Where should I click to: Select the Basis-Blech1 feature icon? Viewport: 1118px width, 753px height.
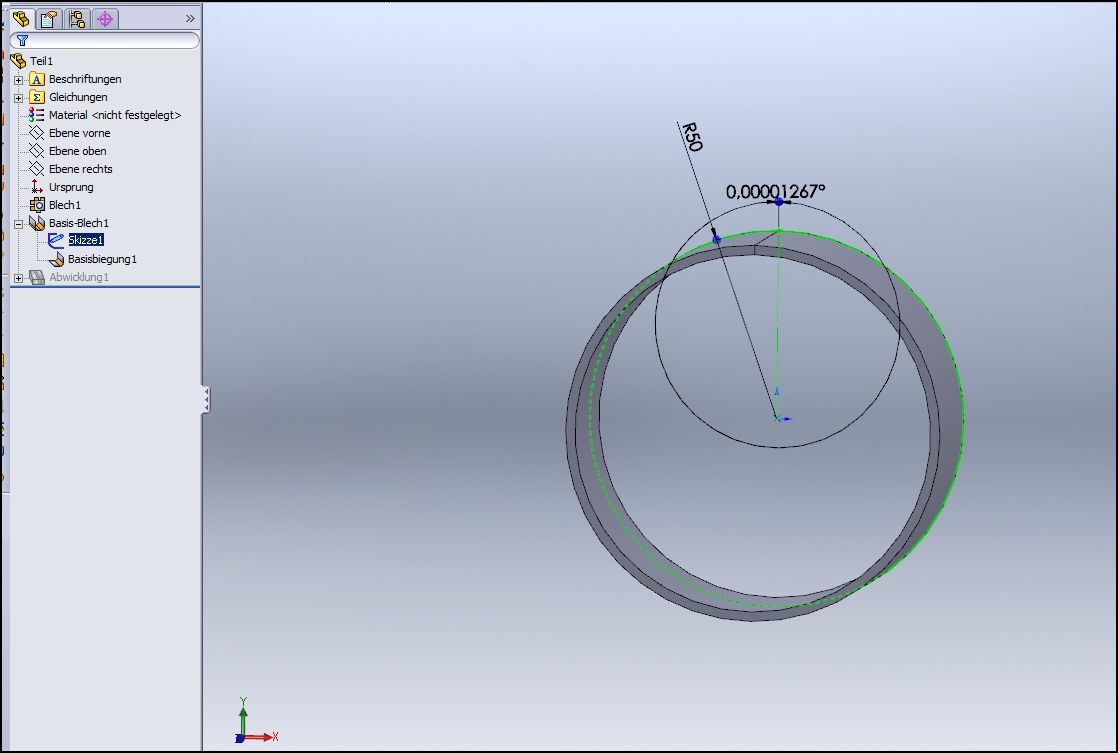[36, 223]
